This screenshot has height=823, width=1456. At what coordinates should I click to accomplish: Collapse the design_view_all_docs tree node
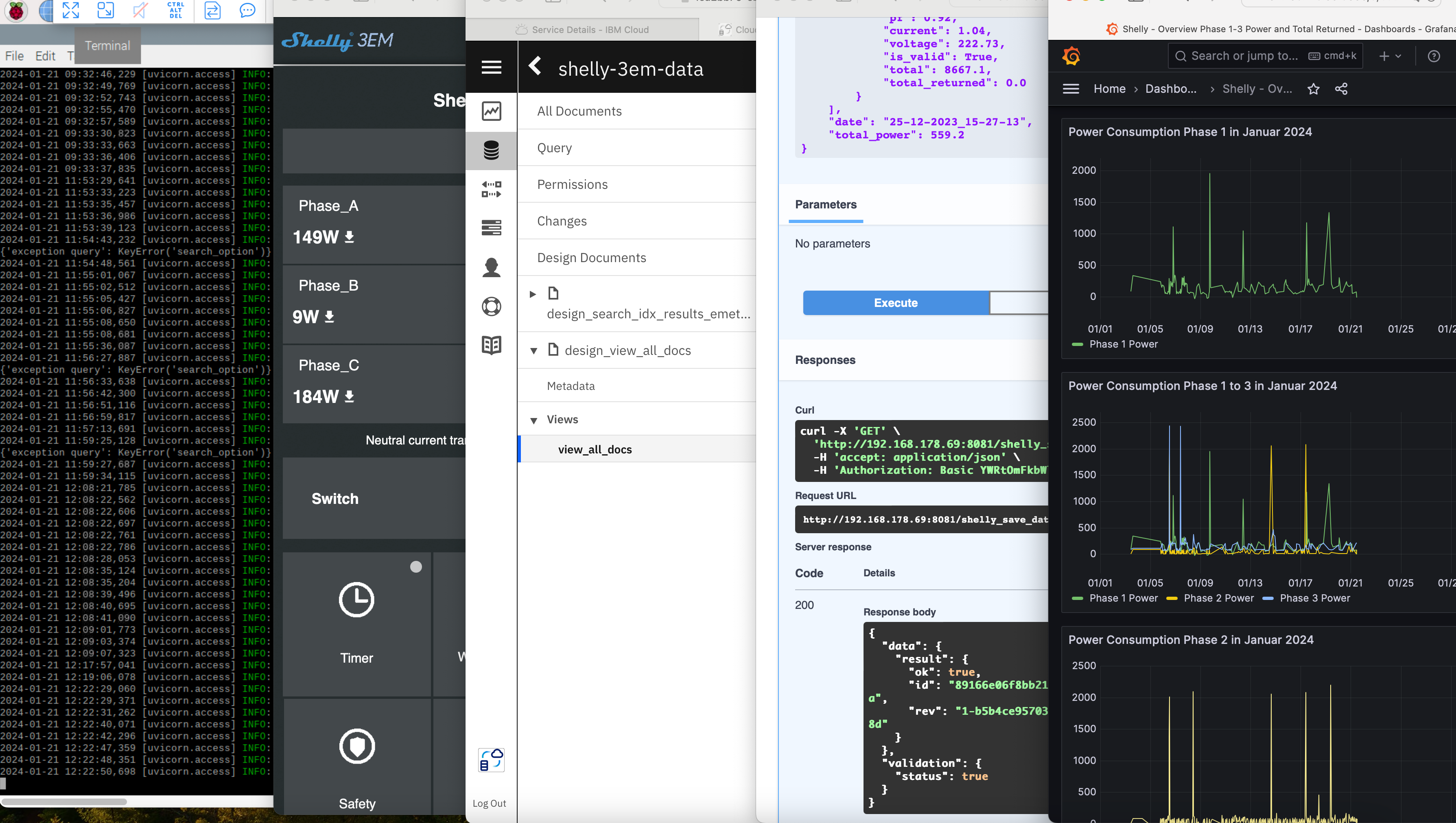coord(533,351)
